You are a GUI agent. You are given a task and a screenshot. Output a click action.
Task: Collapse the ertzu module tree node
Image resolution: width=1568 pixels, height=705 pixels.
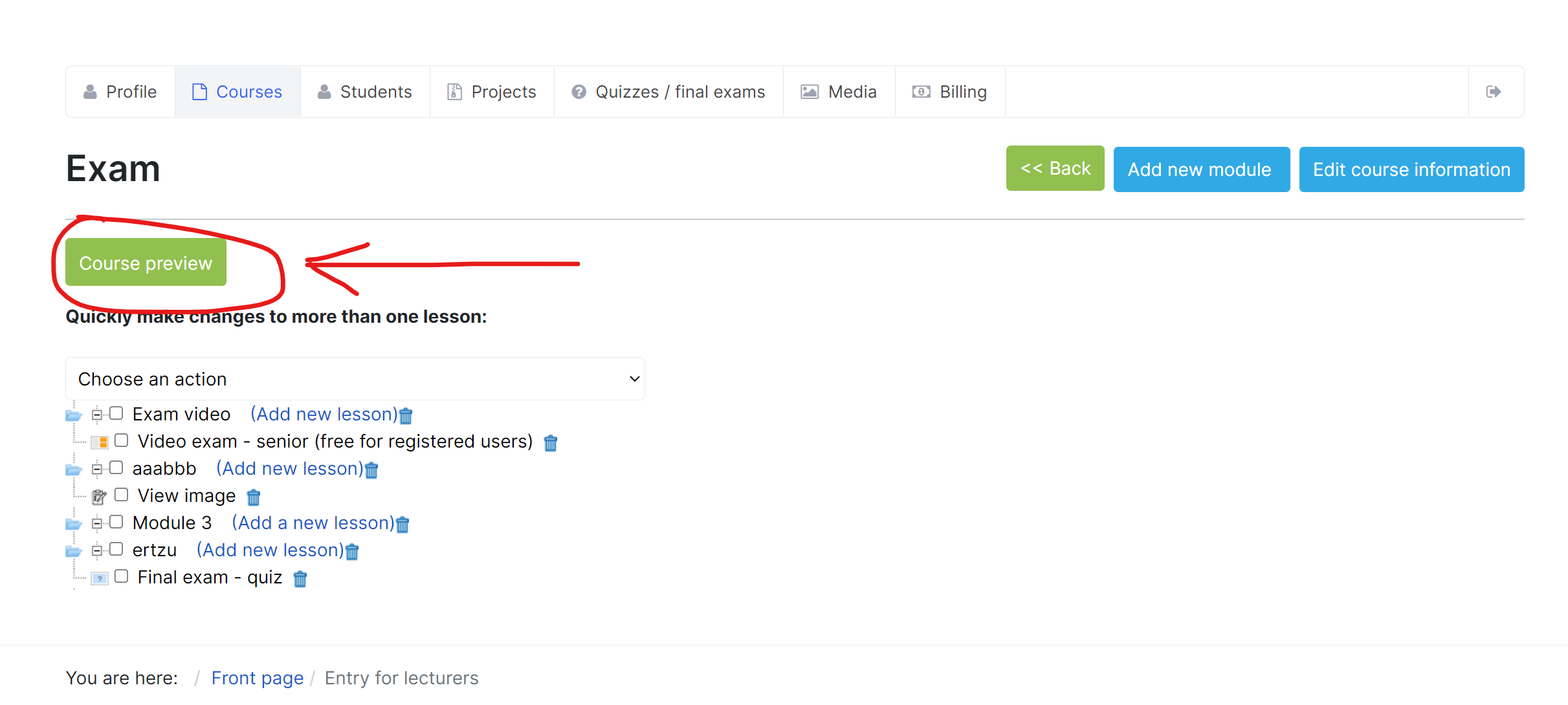click(96, 550)
